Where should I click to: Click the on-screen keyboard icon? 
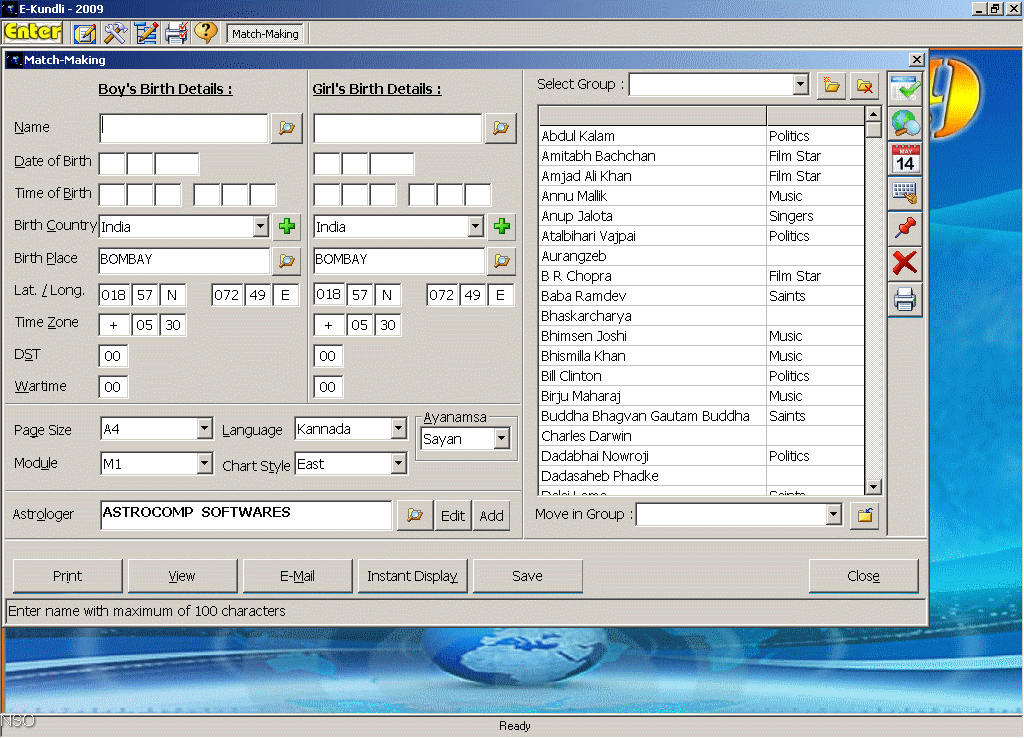905,193
